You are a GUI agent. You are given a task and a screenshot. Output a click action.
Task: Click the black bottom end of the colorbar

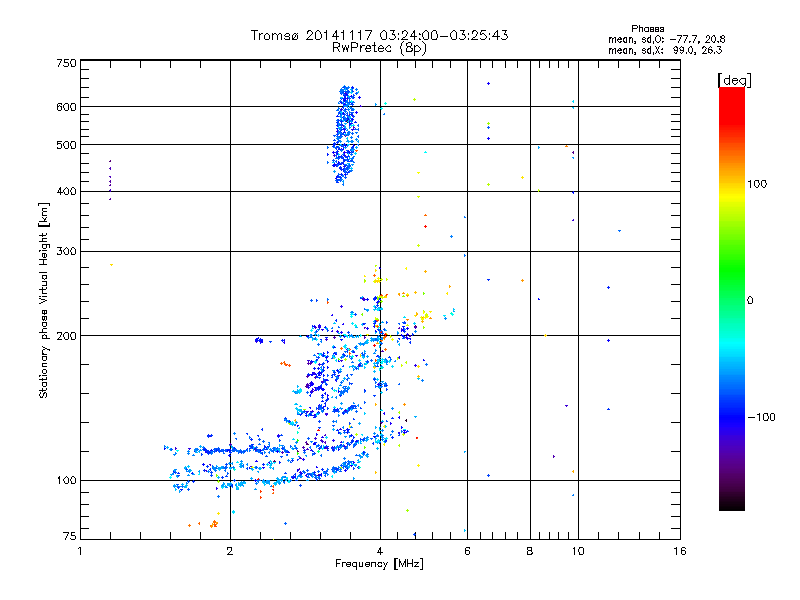[732, 503]
